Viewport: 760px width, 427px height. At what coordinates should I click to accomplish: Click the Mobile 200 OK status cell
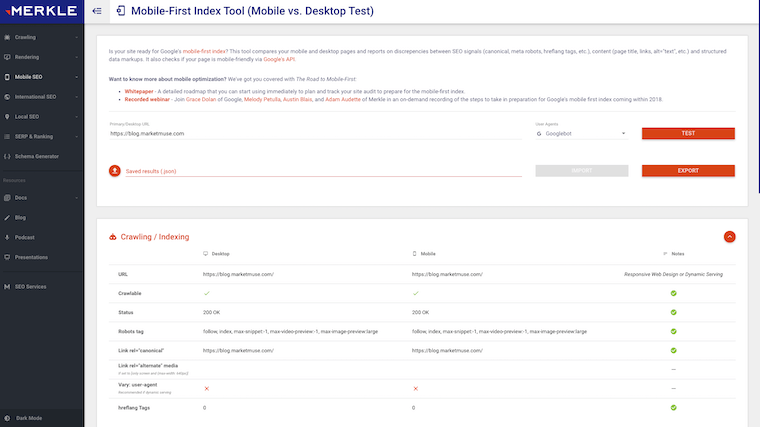(x=420, y=313)
